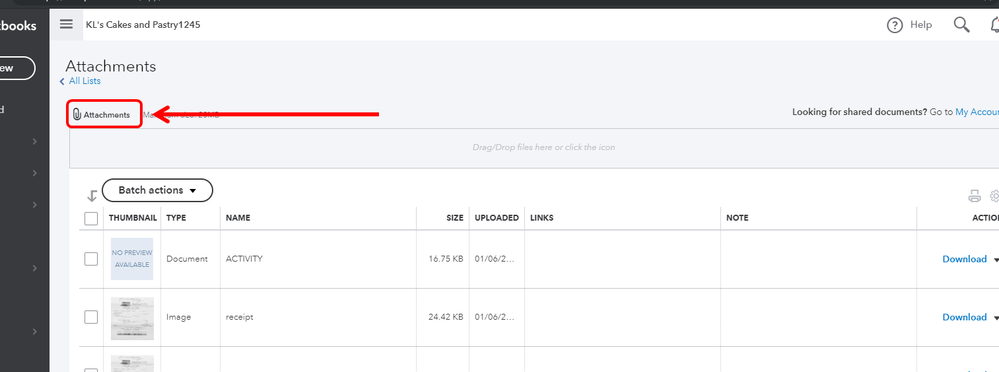Click the No Preview Available thumbnail
The width and height of the screenshot is (999, 372).
tap(132, 259)
